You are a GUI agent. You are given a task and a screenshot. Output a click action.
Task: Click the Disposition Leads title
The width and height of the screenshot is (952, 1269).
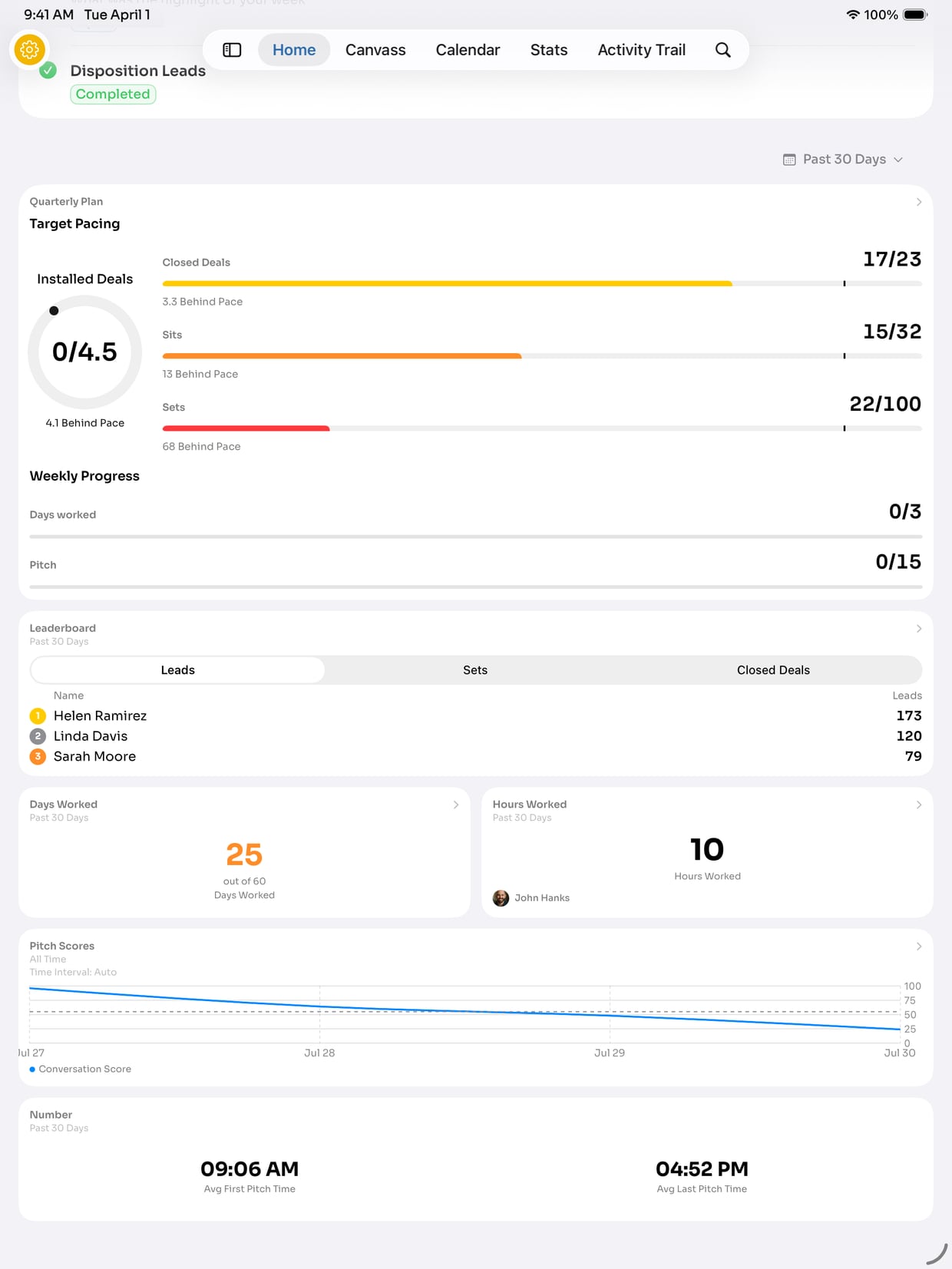click(x=138, y=71)
